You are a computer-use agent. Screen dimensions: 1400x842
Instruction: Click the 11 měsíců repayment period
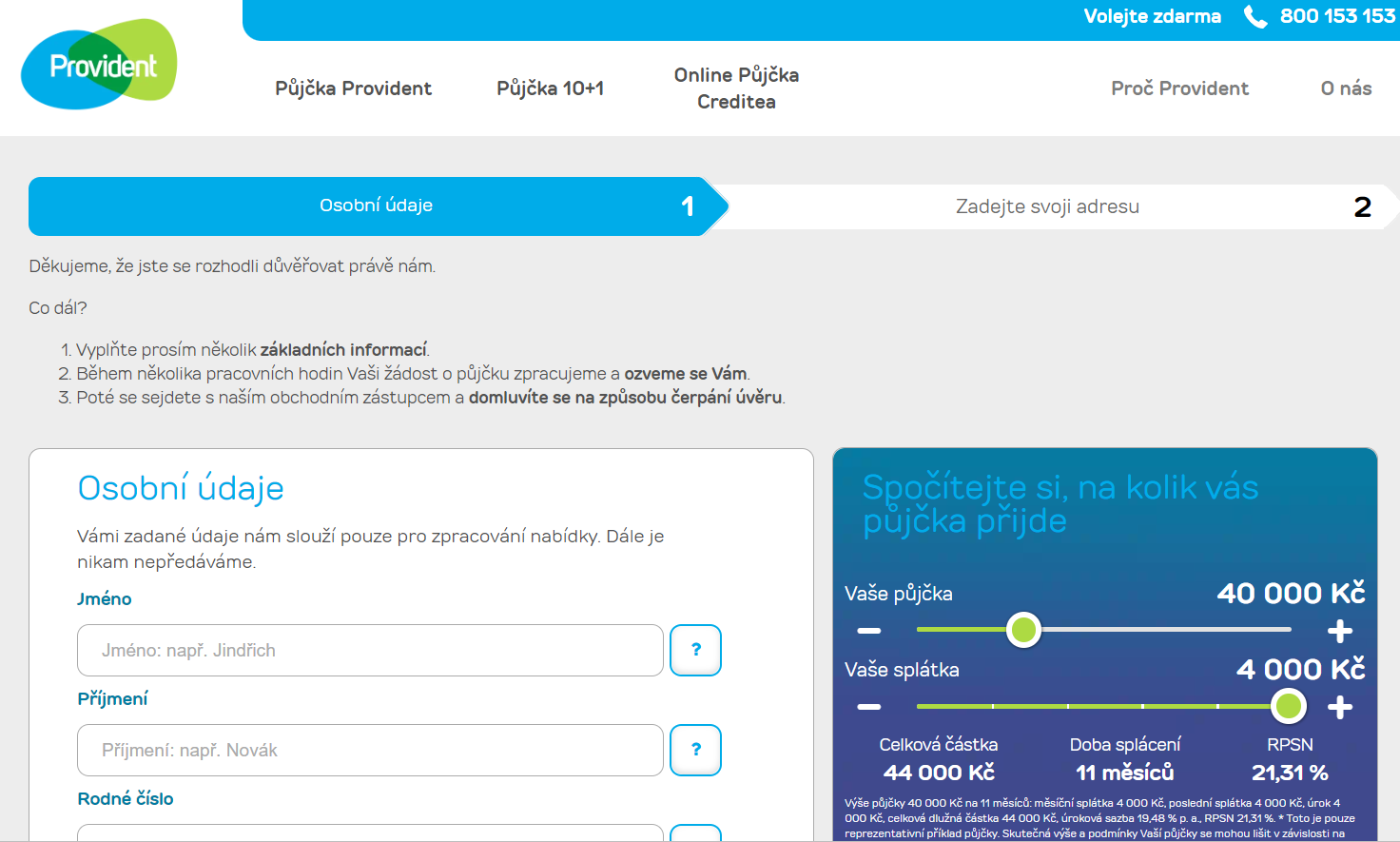1125,773
